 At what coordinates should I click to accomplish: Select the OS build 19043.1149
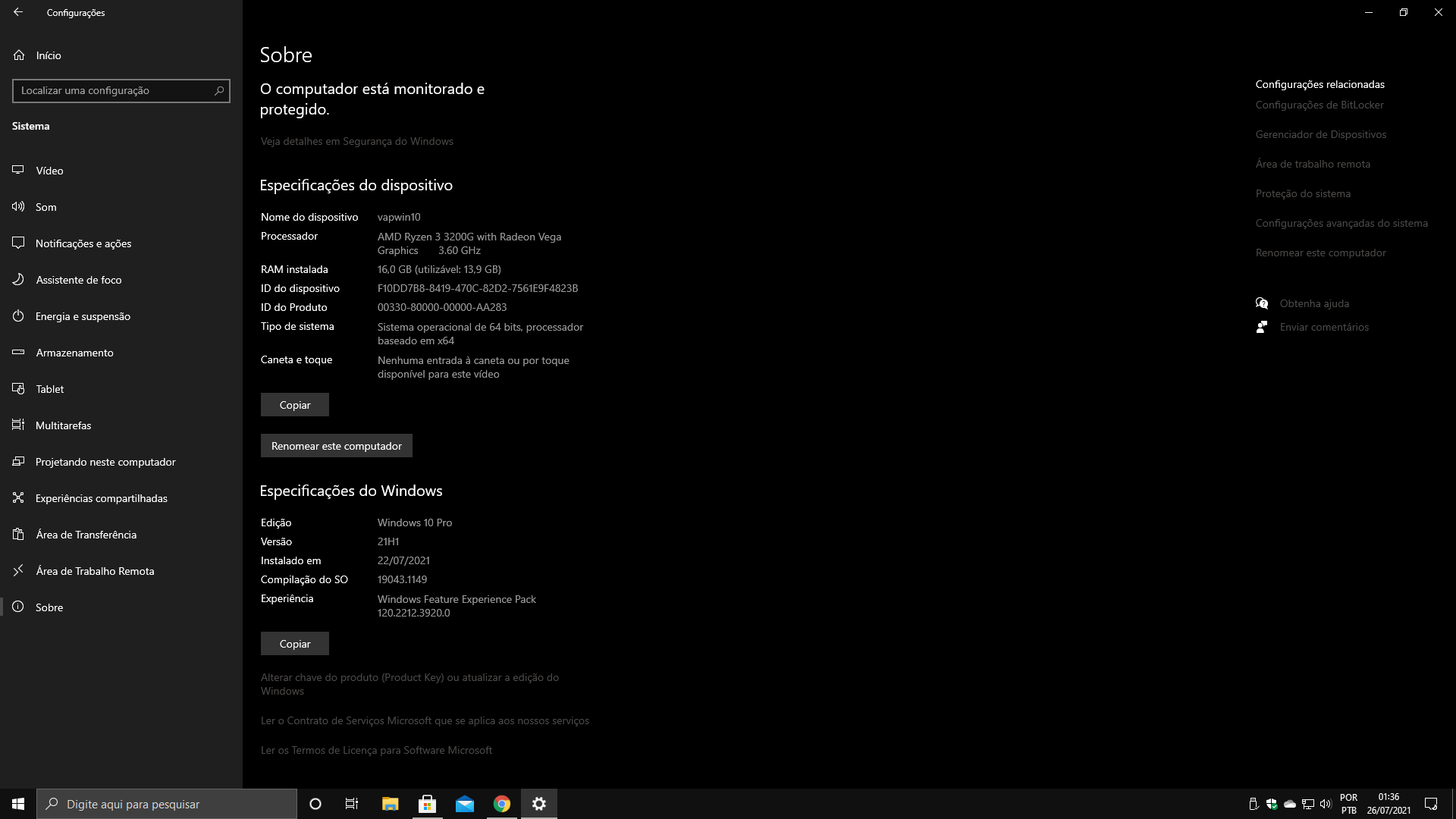pyautogui.click(x=402, y=579)
